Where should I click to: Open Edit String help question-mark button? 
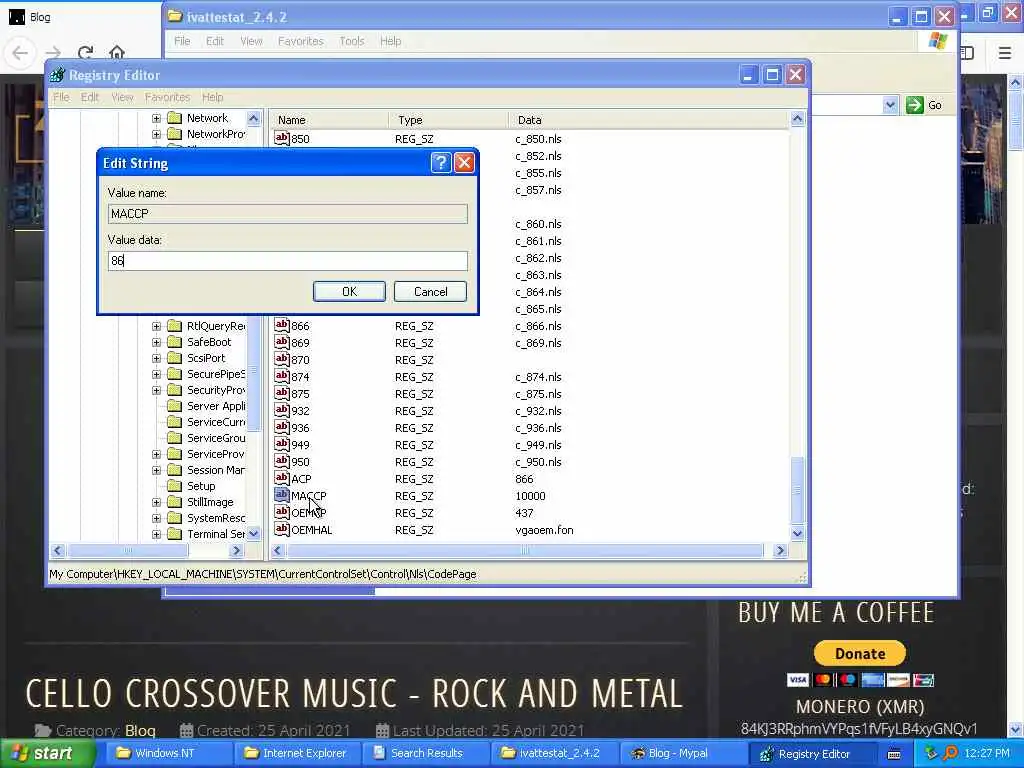pyautogui.click(x=441, y=163)
